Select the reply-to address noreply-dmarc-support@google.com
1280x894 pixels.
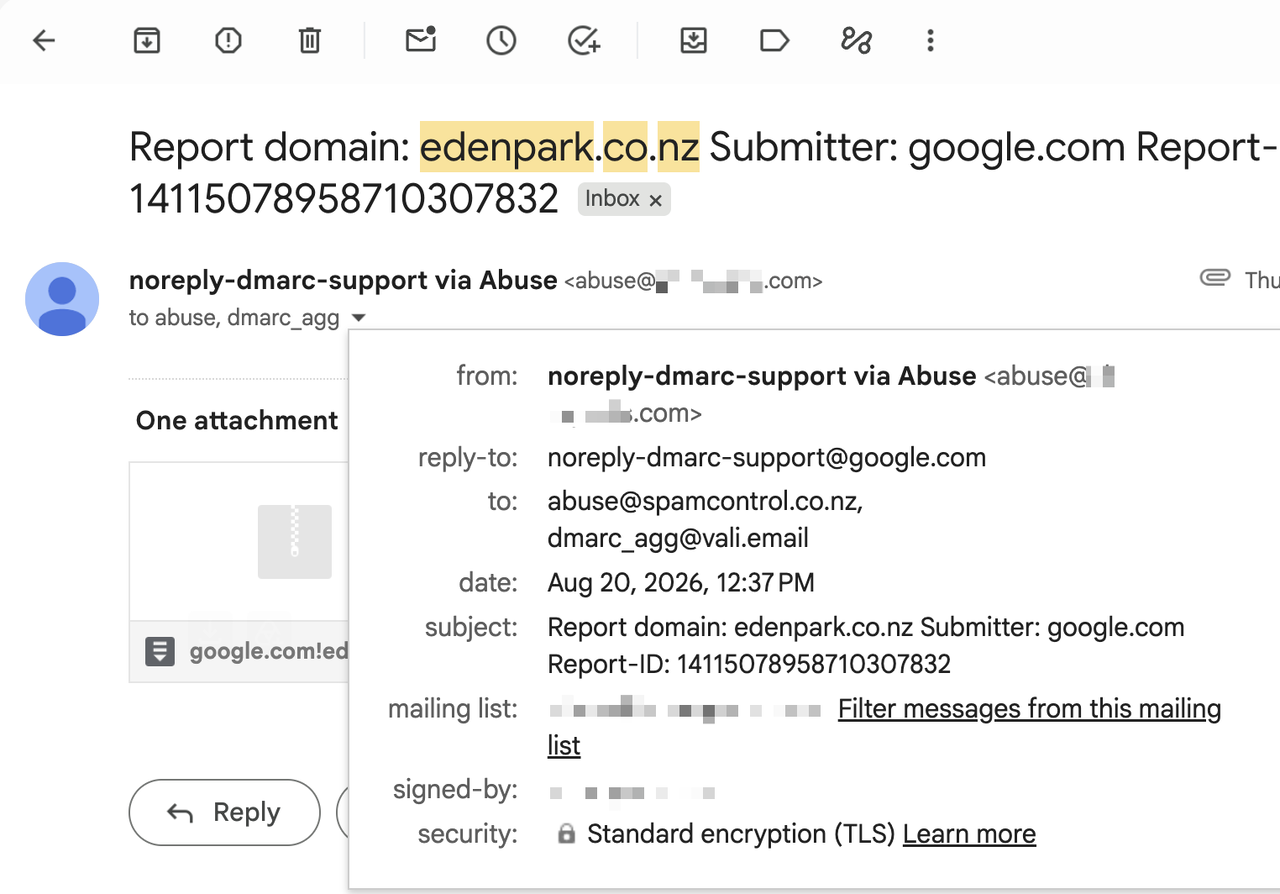[x=767, y=458]
